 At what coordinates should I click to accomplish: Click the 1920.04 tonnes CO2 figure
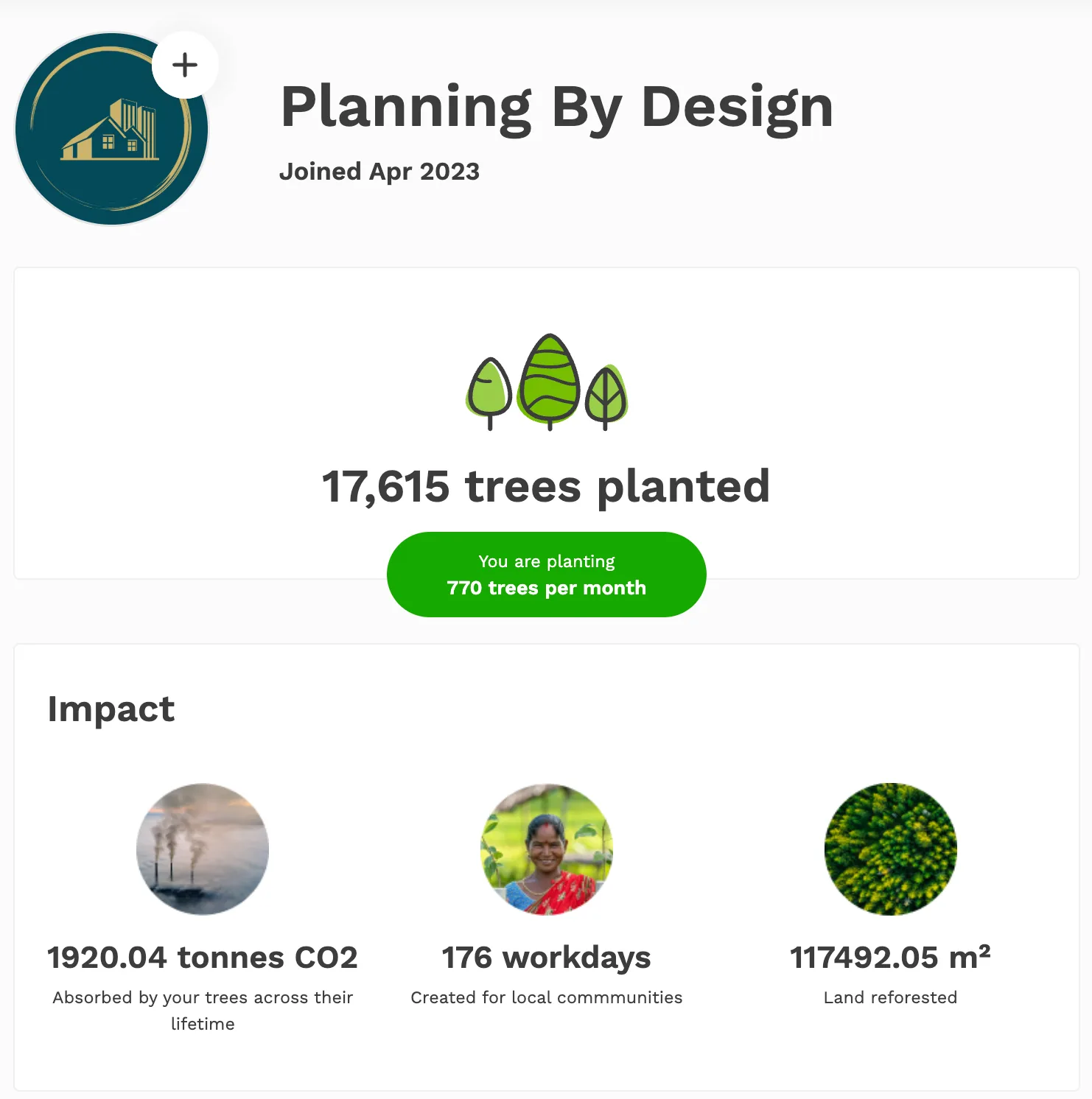pos(203,958)
